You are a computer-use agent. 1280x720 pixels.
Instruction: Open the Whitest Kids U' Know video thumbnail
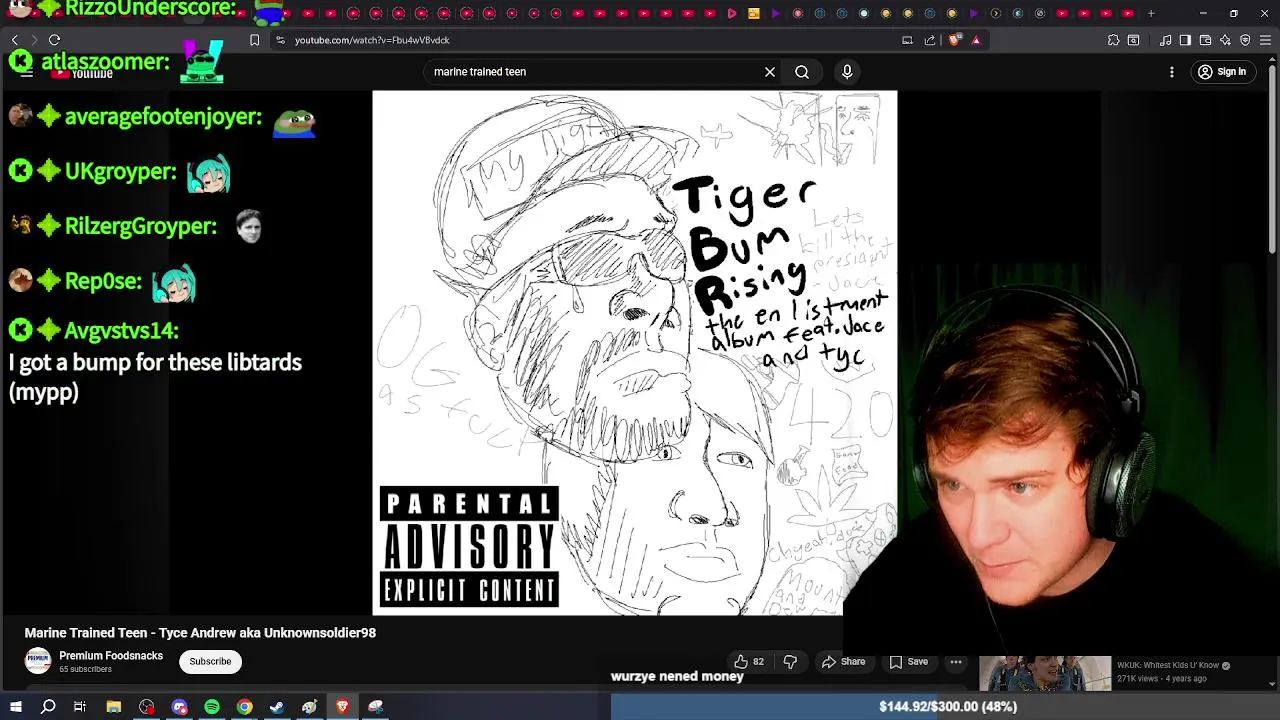(x=1044, y=673)
